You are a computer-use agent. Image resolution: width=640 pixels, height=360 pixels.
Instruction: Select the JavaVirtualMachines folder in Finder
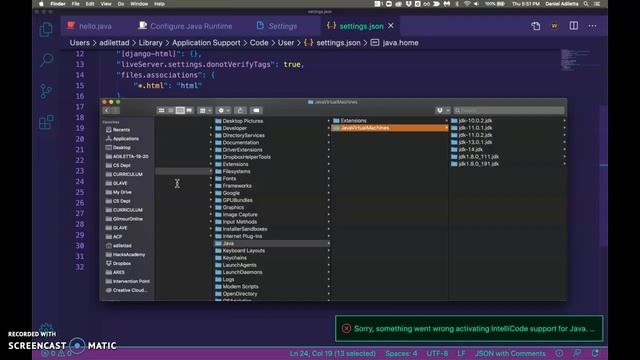[x=390, y=128]
